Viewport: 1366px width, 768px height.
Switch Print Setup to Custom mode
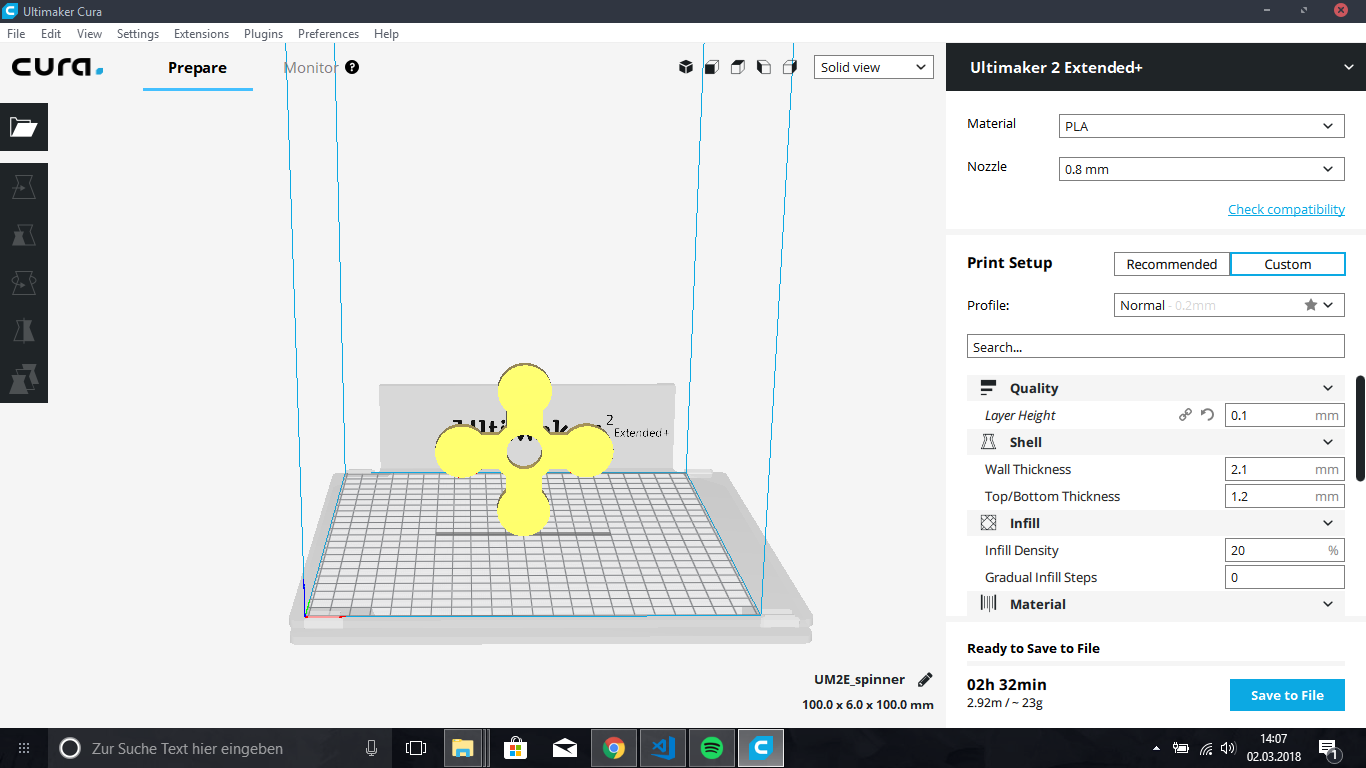click(1287, 264)
